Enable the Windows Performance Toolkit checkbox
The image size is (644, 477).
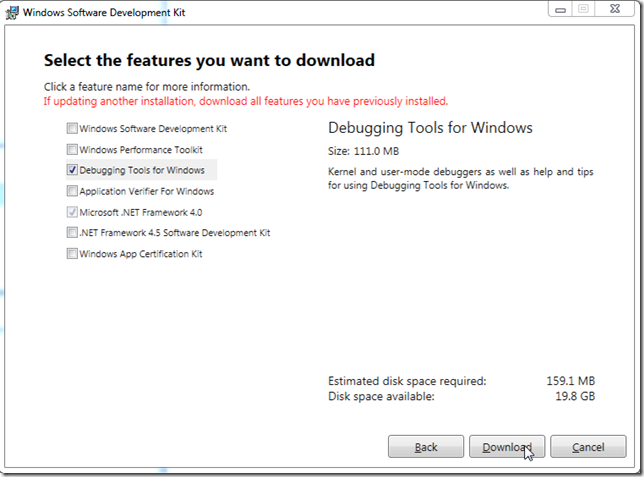pos(72,149)
